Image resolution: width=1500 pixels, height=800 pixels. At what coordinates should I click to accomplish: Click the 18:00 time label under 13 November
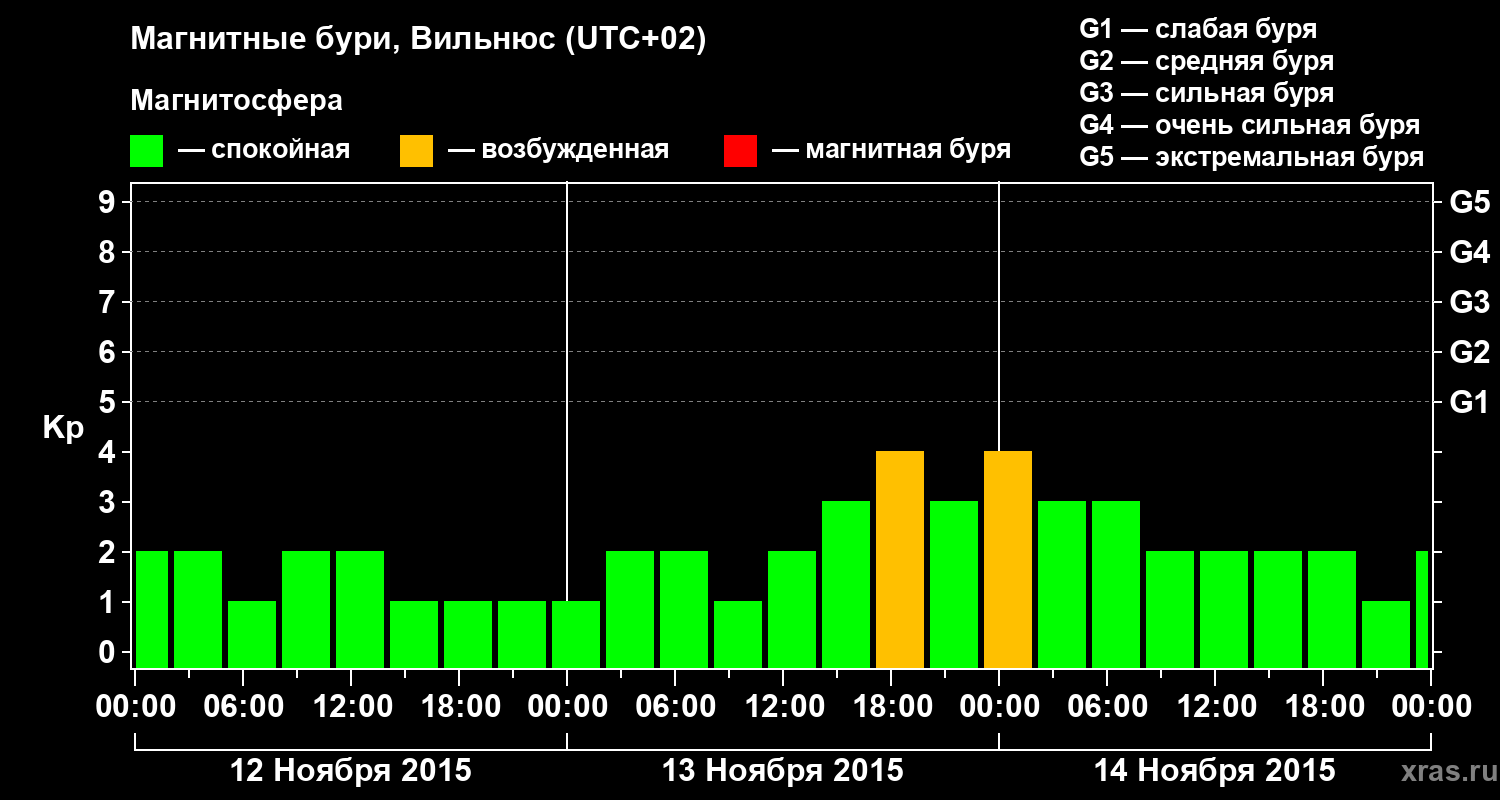pos(891,707)
